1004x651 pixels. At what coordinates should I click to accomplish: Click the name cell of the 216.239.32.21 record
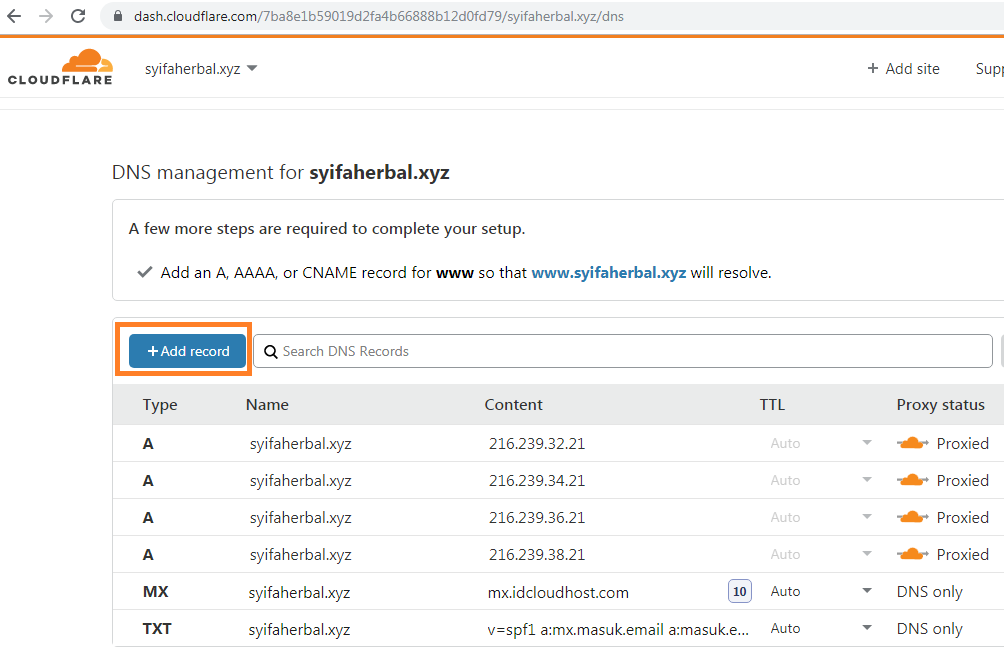tap(300, 444)
